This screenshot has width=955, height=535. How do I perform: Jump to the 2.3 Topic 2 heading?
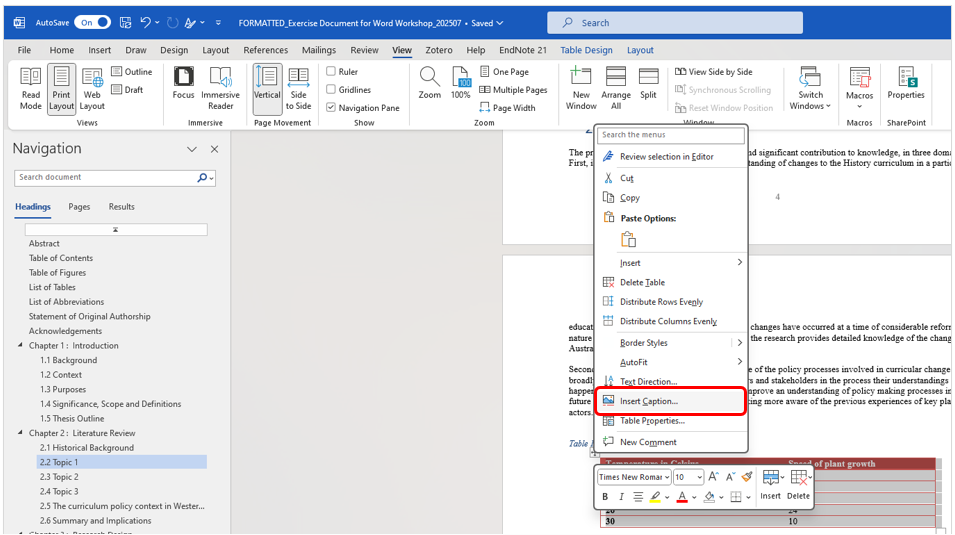[59, 477]
